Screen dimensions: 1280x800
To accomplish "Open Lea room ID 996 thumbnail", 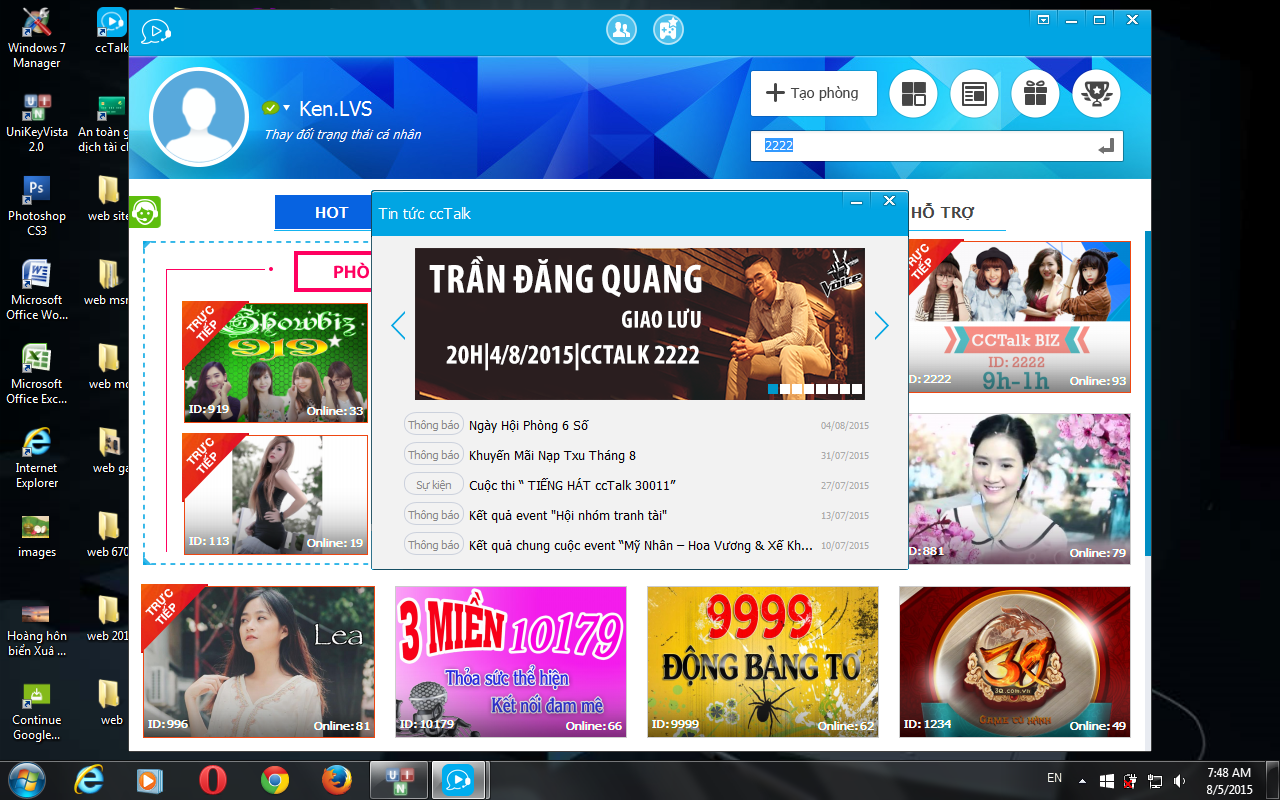I will pos(258,662).
